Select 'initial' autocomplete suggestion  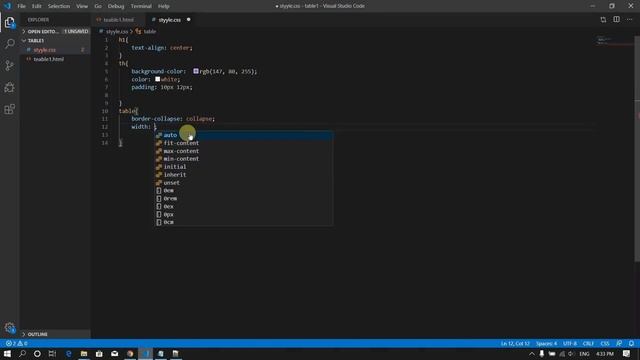point(244,167)
